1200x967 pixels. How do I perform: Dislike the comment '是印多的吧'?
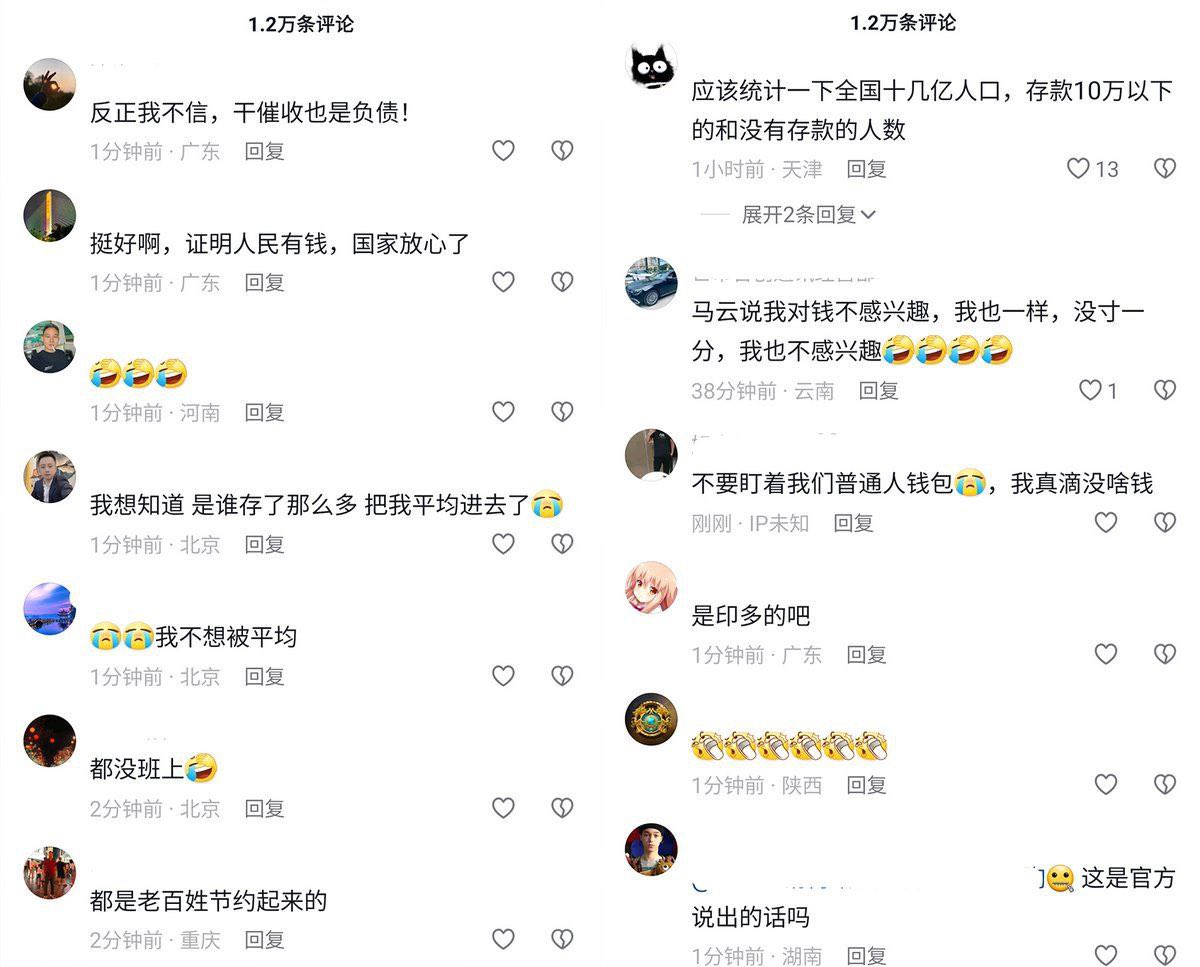tap(1165, 654)
